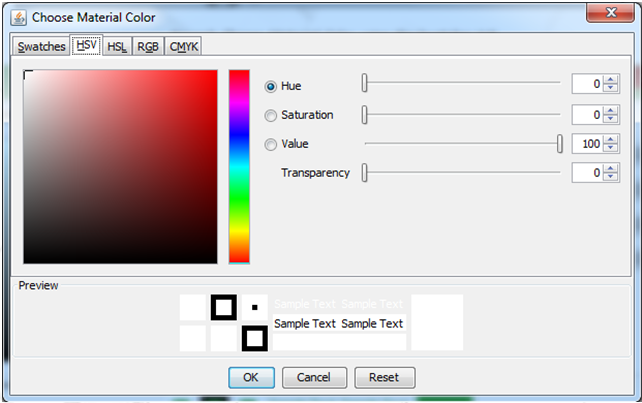Click the vertical rainbow hue strip
Image resolution: width=642 pixels, height=403 pixels.
point(239,166)
